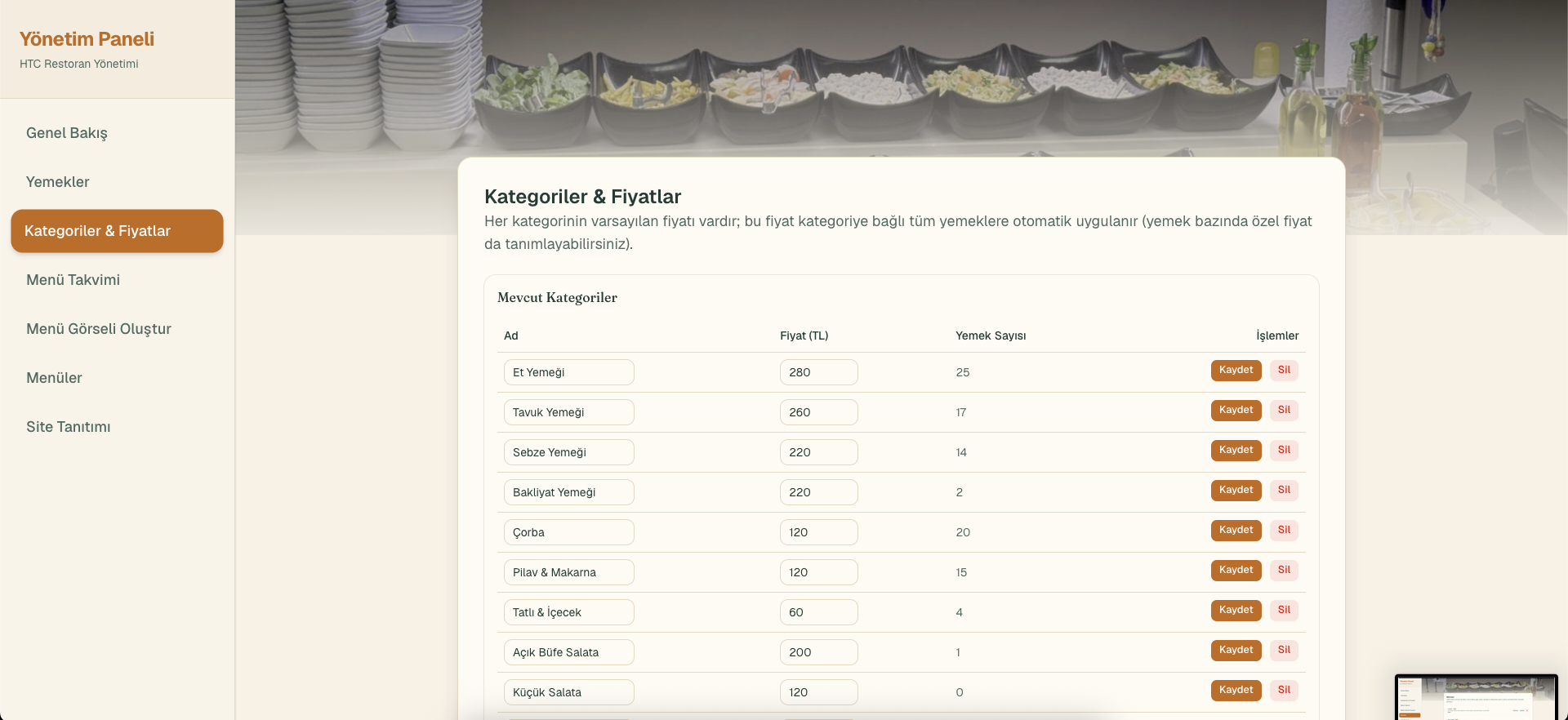1568x720 pixels.
Task: Navigate to Menüler
Action: [x=117, y=378]
